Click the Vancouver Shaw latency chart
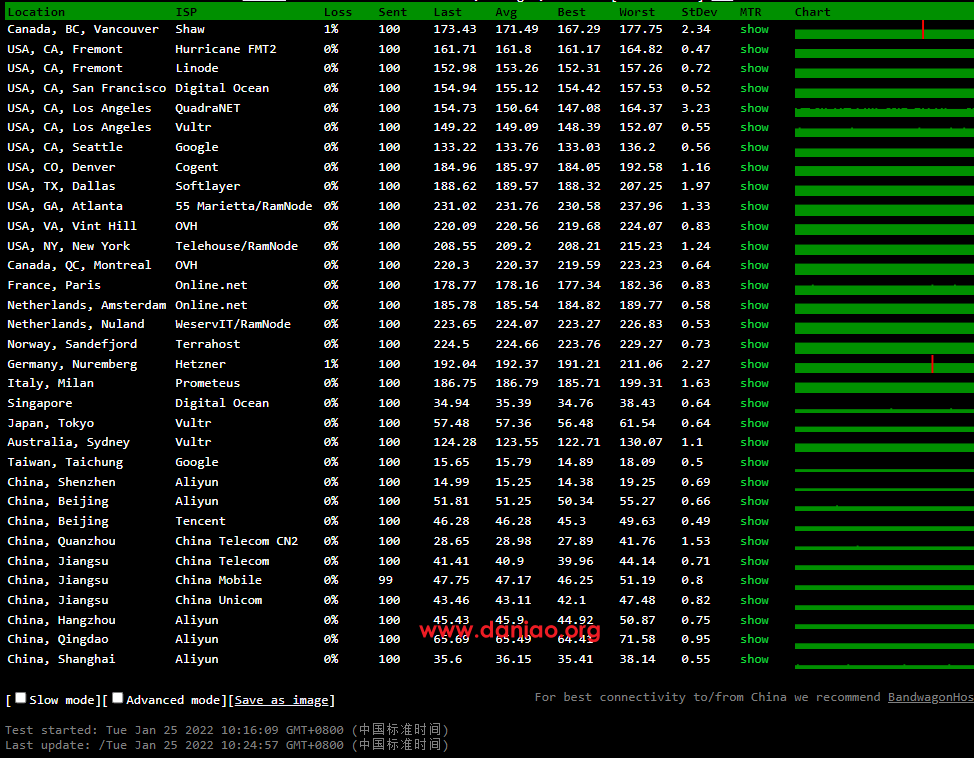Viewport: 974px width, 758px height. [x=884, y=29]
